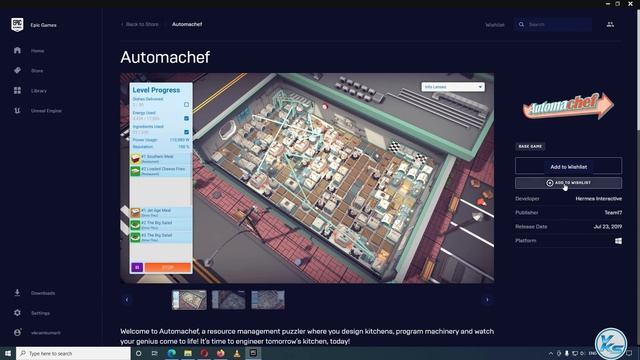Click the page vertical scrollbar
Viewport: 640px width, 360px height.
tap(638, 69)
